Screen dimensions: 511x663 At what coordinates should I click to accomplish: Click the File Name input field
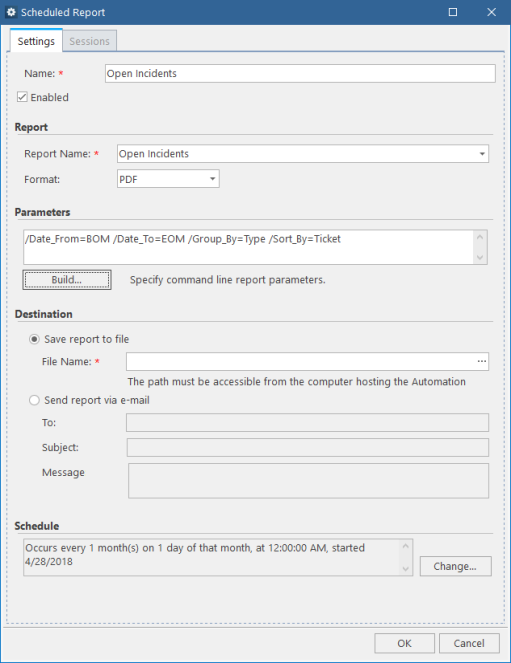tap(301, 362)
